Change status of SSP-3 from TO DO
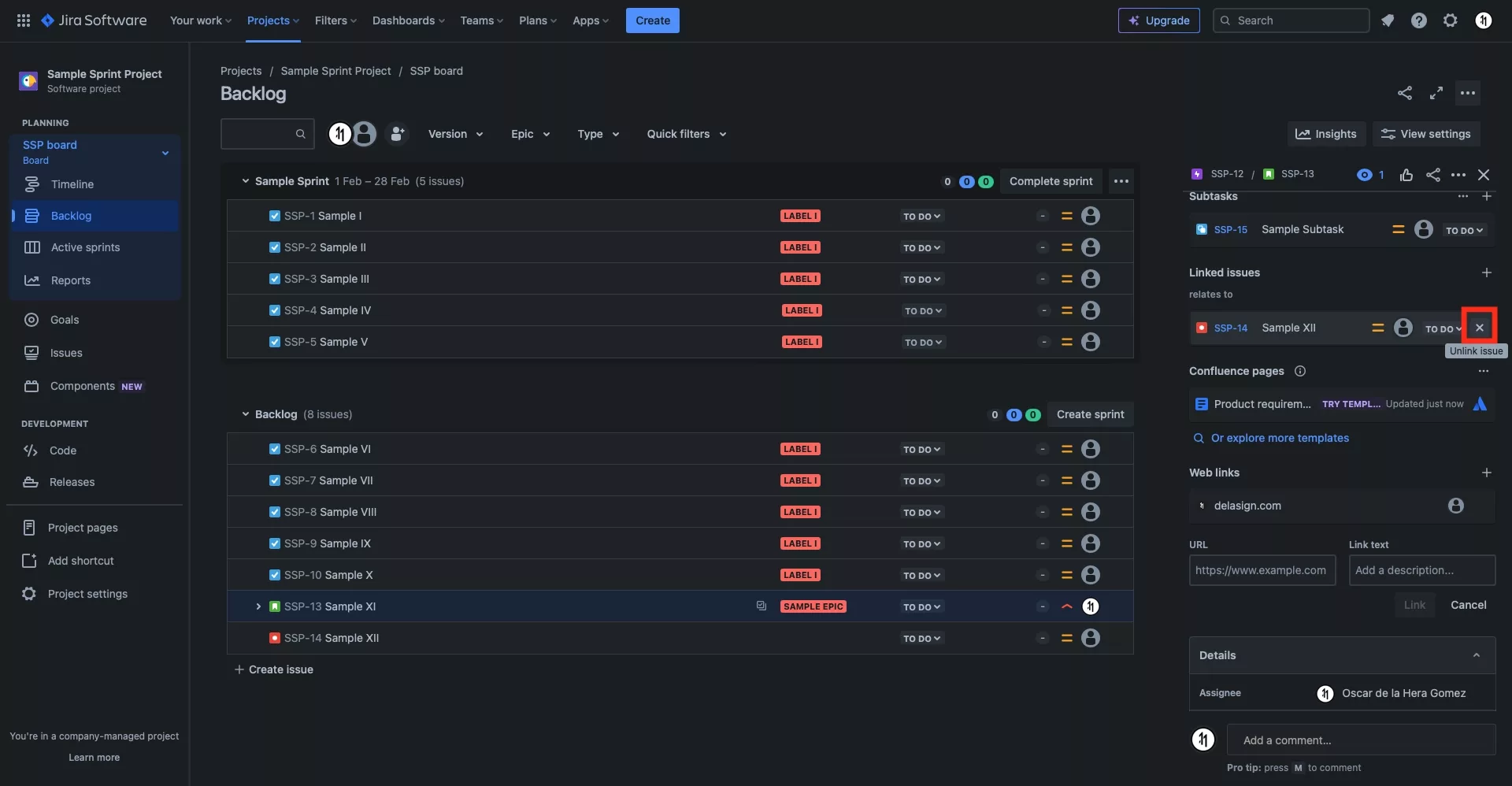This screenshot has width=1512, height=786. click(x=921, y=279)
